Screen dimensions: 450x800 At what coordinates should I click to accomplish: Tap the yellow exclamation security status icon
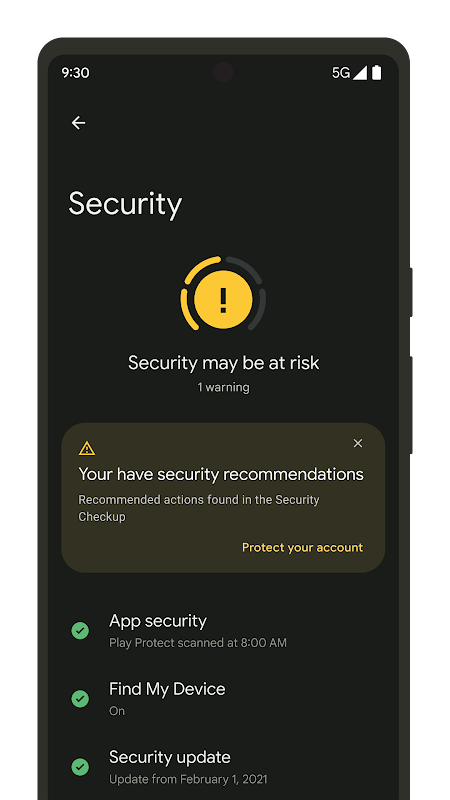223,299
